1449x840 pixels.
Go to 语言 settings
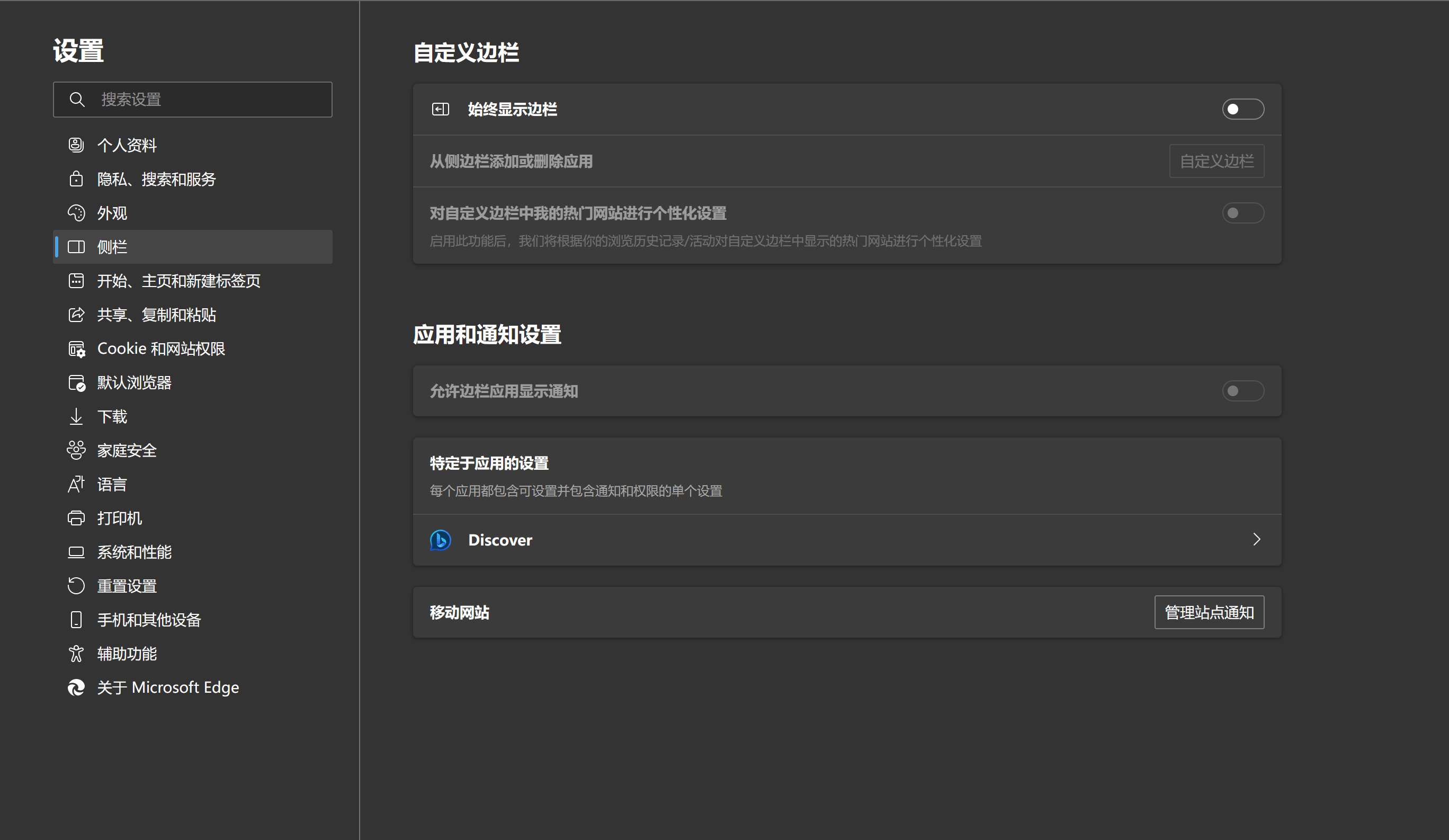click(x=193, y=485)
